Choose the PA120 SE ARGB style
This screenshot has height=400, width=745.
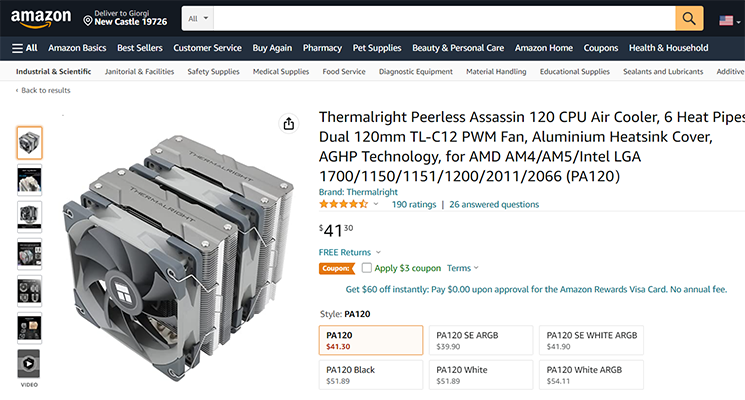[x=481, y=340]
